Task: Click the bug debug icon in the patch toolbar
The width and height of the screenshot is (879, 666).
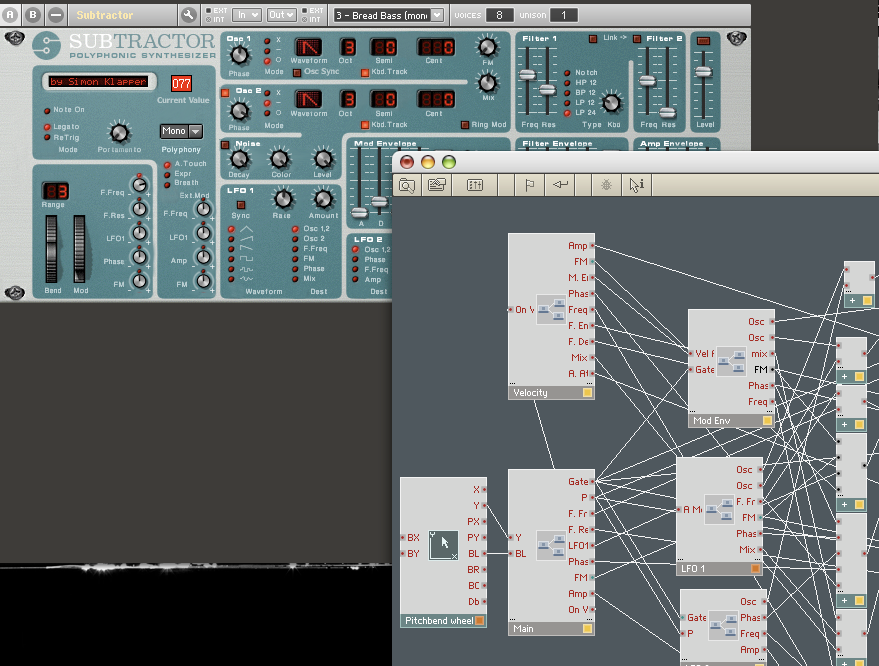Action: (606, 185)
